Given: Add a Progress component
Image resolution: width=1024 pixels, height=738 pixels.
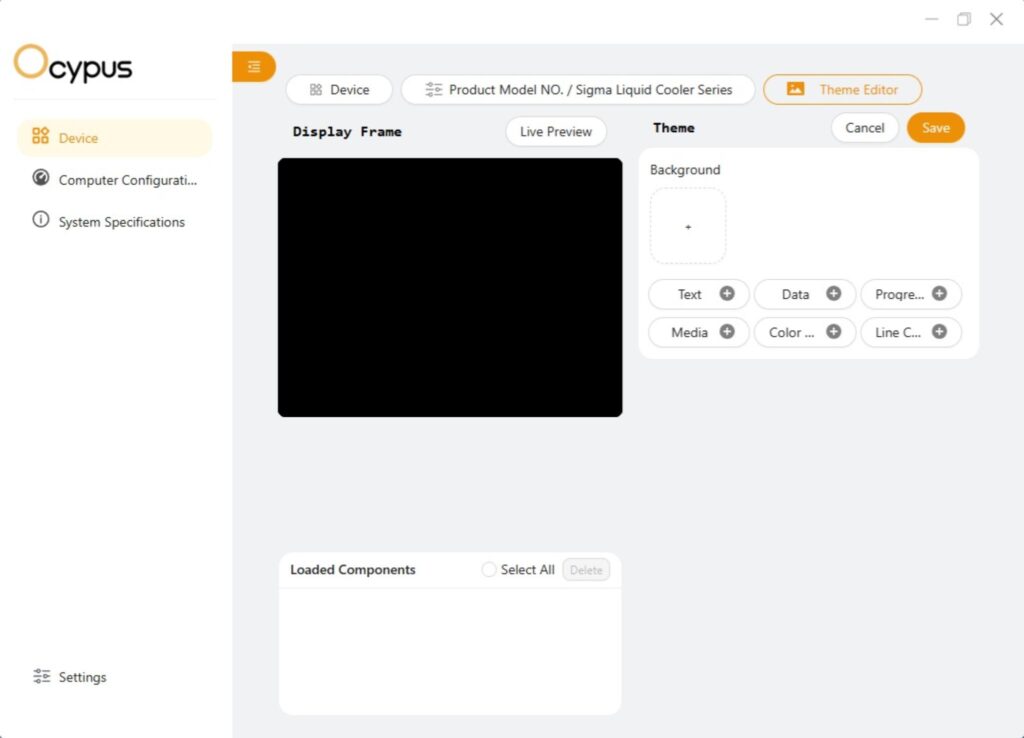Looking at the screenshot, I should [911, 294].
